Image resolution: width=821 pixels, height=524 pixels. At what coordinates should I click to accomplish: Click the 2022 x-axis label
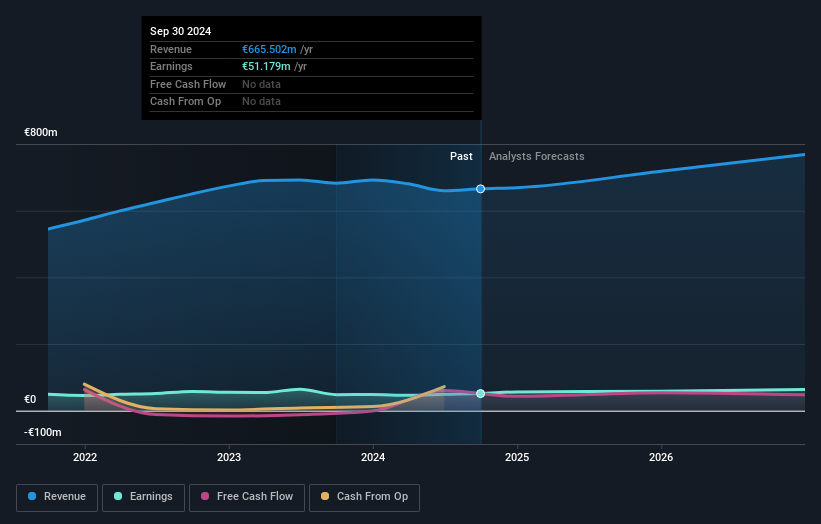tap(85, 457)
